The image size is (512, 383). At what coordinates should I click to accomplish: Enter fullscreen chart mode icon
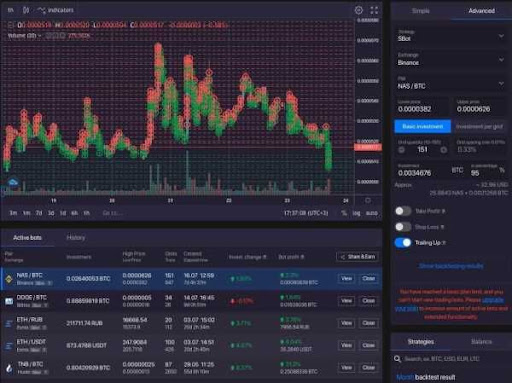tap(374, 10)
